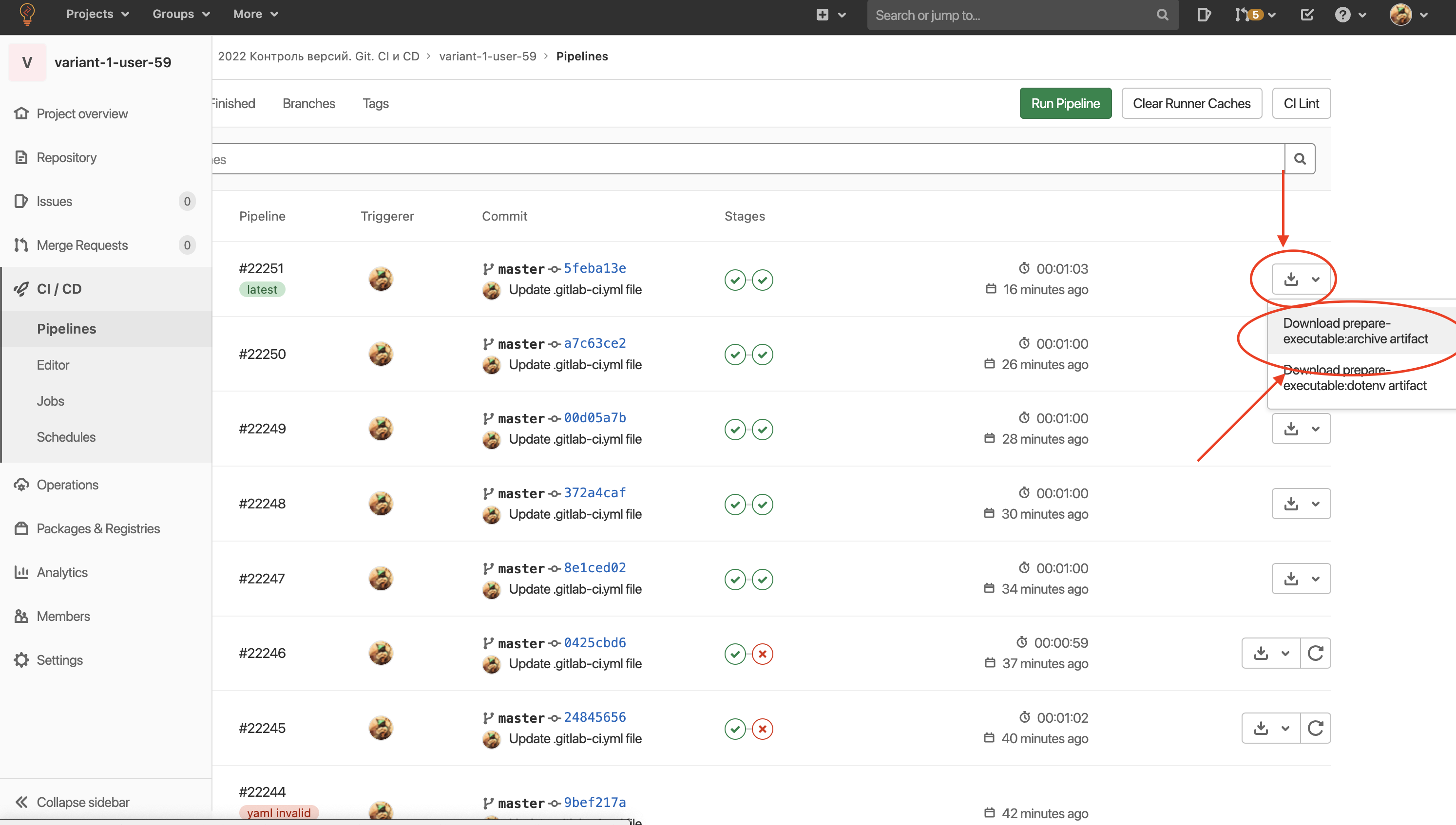
Task: Expand the new item plus dropdown
Action: pos(830,15)
